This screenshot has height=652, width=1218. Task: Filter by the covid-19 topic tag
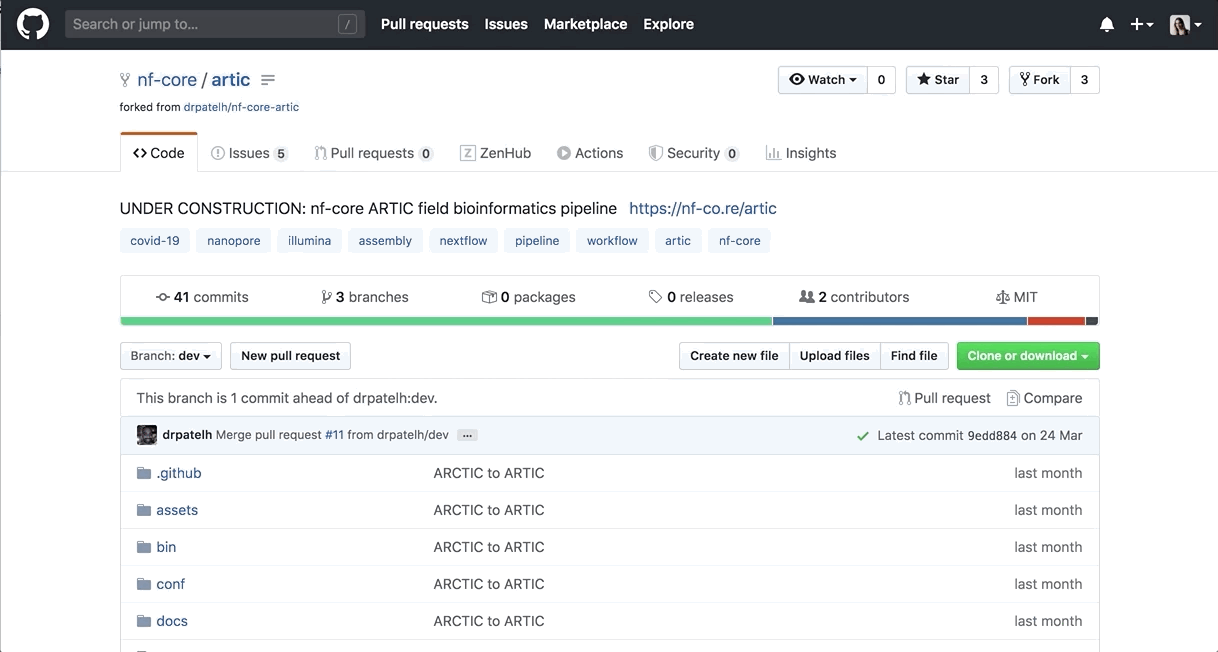coord(155,241)
